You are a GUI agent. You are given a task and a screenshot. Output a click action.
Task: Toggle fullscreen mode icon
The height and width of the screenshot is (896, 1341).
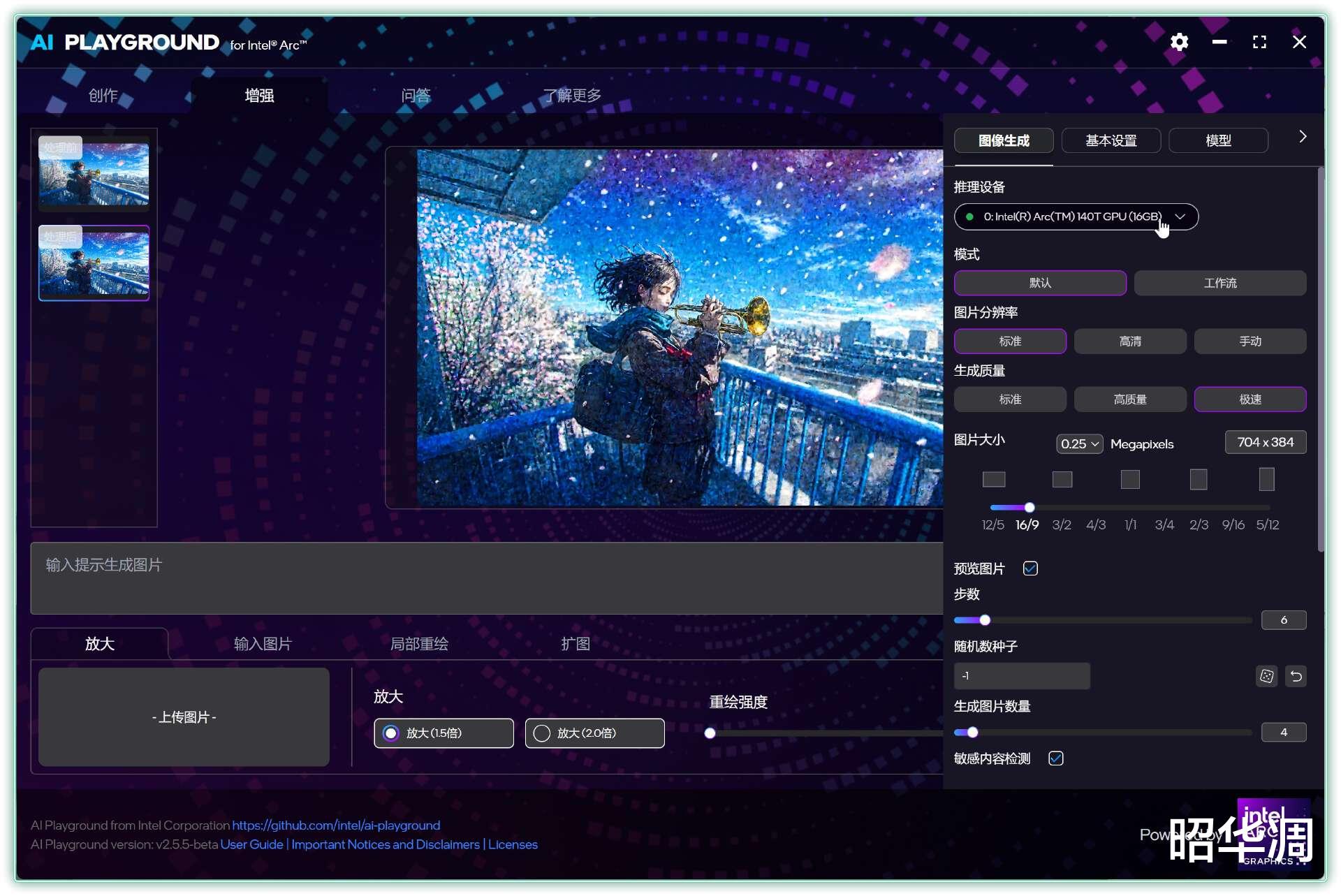(1259, 42)
